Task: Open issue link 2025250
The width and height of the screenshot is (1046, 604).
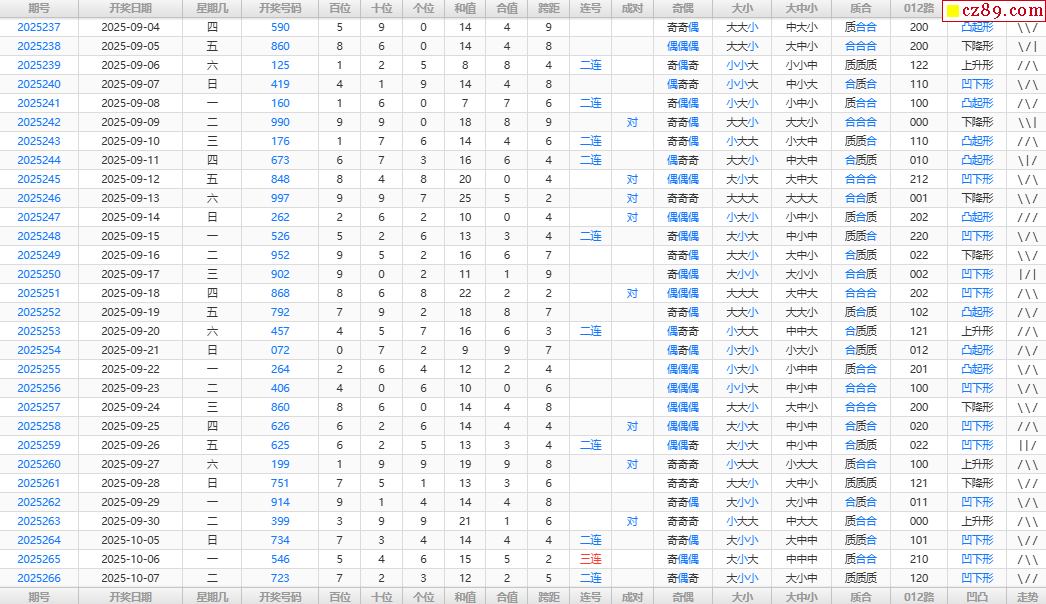Action: pyautogui.click(x=39, y=274)
